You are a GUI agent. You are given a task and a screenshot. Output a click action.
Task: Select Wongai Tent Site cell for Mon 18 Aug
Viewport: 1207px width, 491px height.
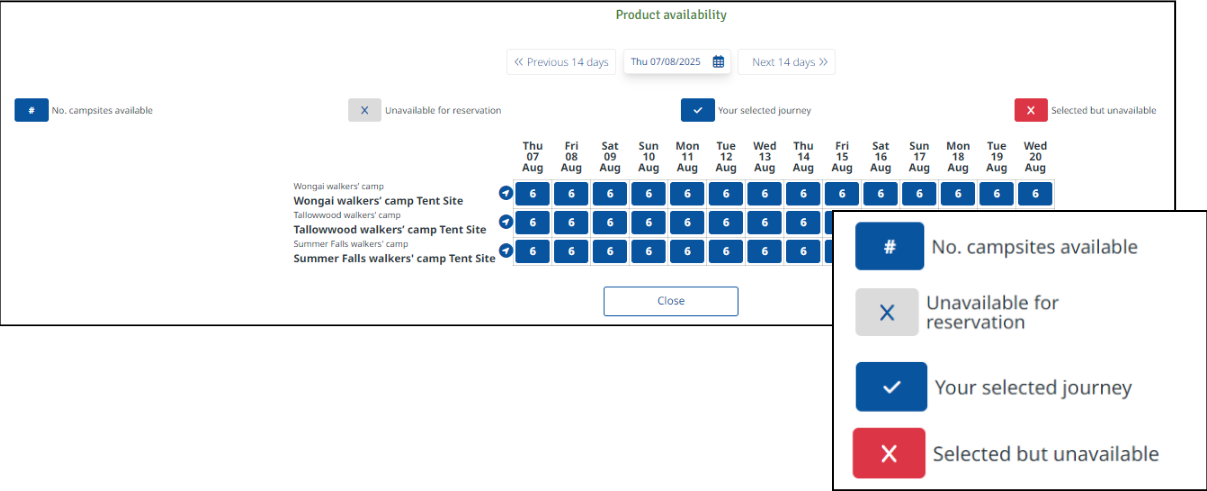[958, 193]
